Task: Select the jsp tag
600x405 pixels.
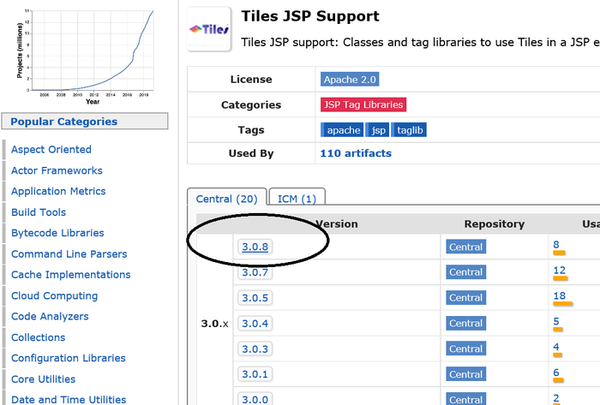Action: 378,130
